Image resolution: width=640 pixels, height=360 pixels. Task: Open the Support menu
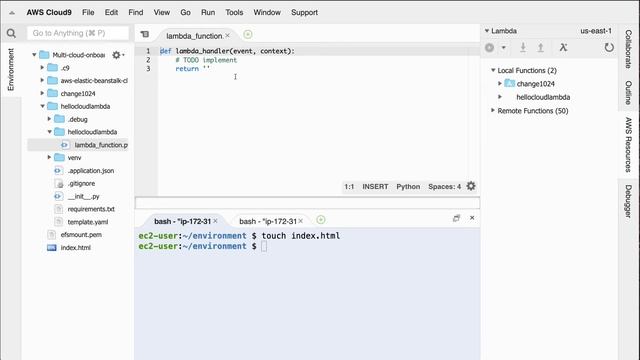point(304,12)
